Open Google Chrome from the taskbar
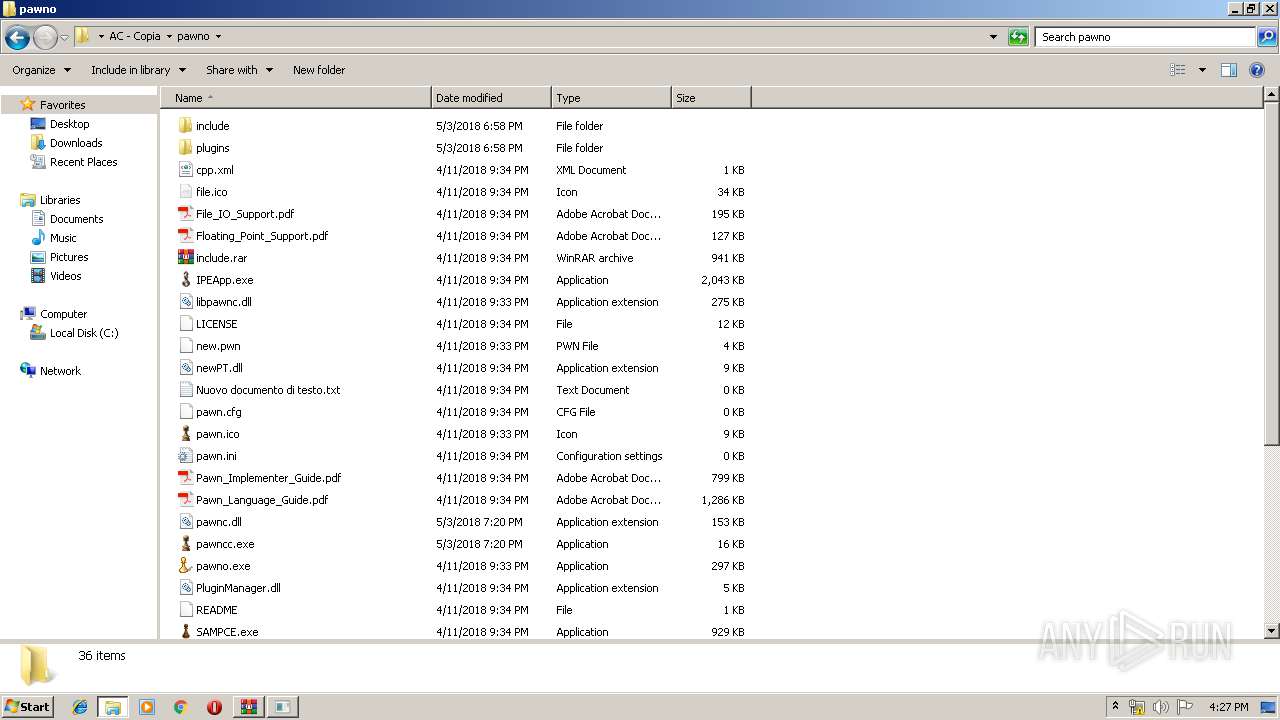 tap(181, 707)
